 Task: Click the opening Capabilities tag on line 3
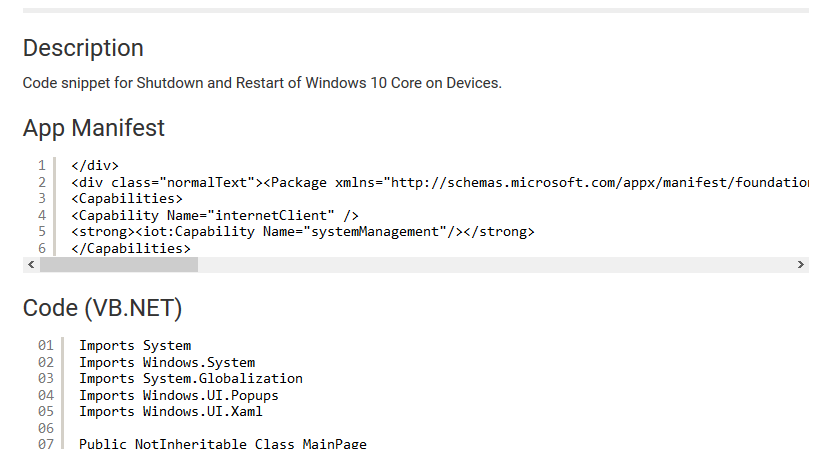click(127, 199)
